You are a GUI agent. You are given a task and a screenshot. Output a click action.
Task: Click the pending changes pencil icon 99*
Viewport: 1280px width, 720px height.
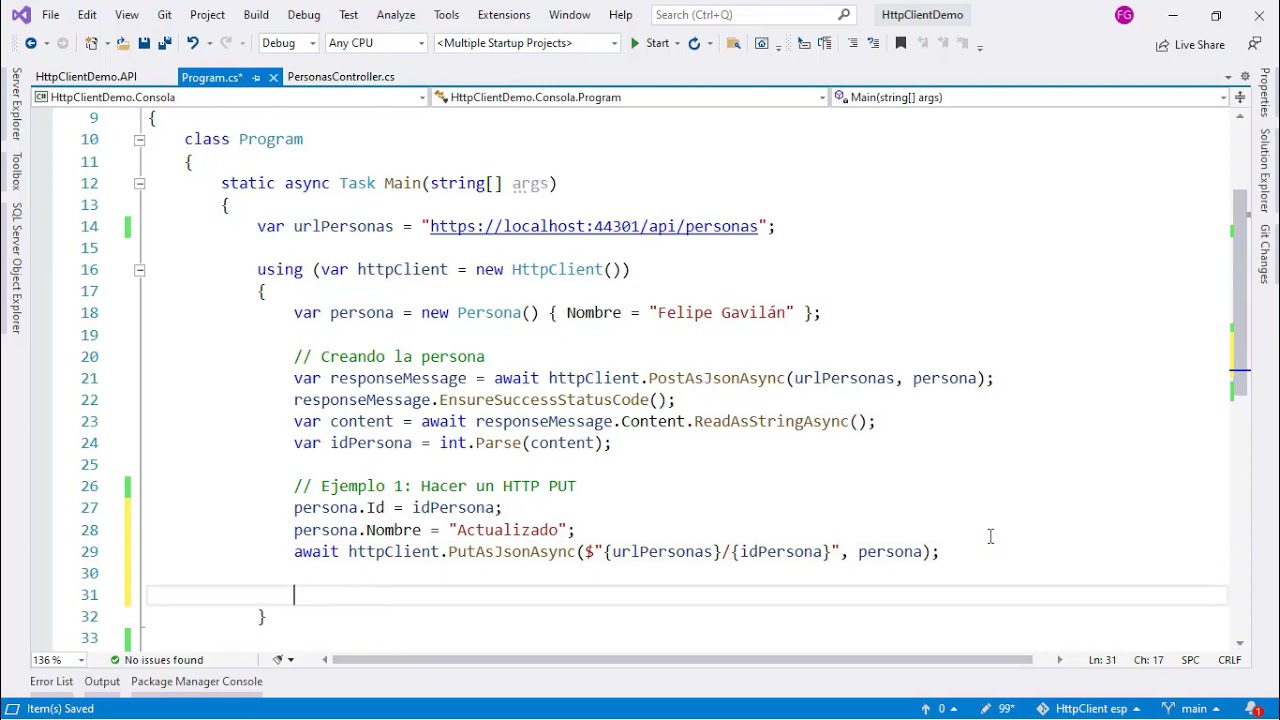coord(997,709)
